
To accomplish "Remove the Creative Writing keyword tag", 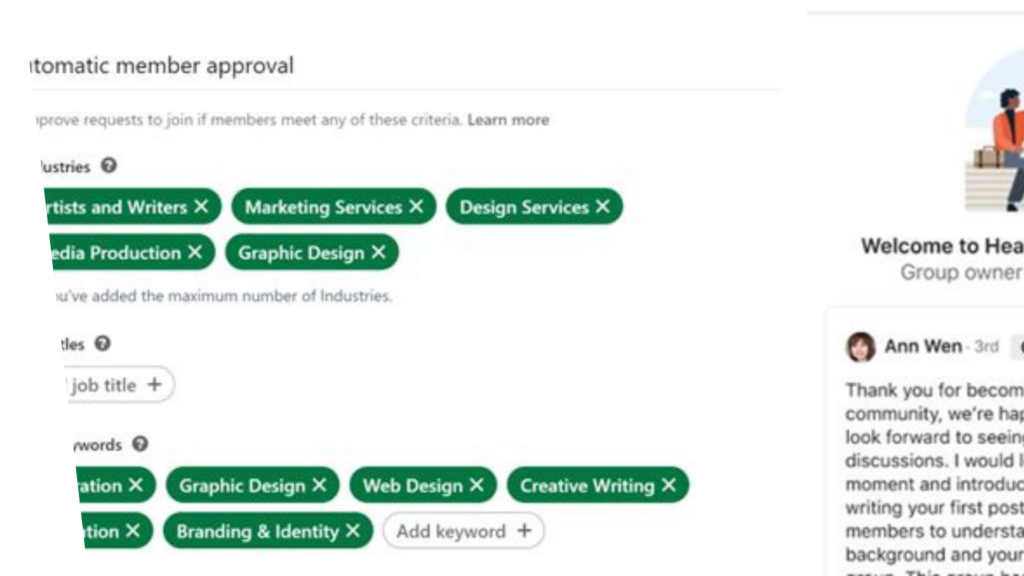I will coord(669,485).
